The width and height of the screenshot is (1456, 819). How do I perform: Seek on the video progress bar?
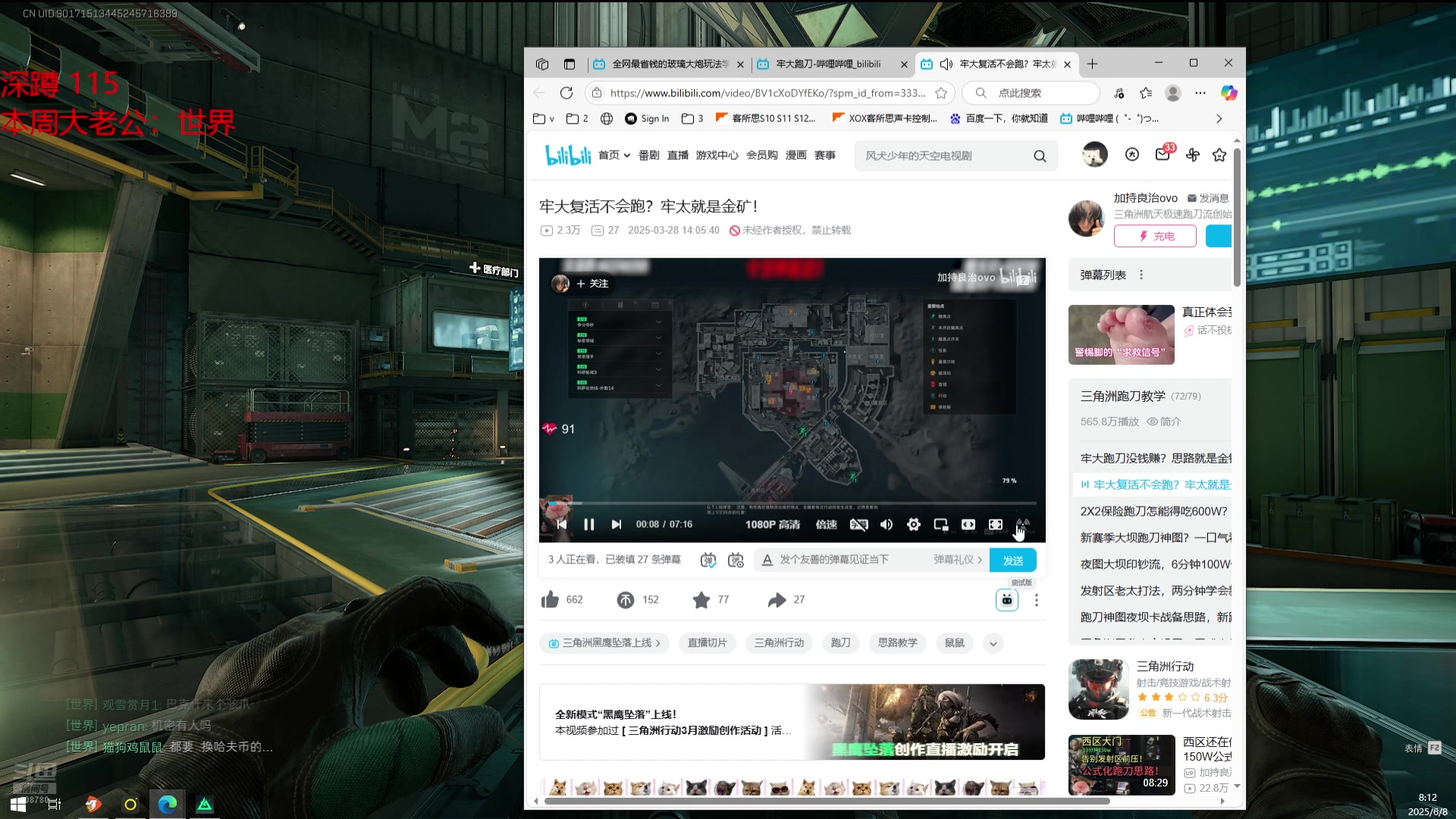[792, 503]
